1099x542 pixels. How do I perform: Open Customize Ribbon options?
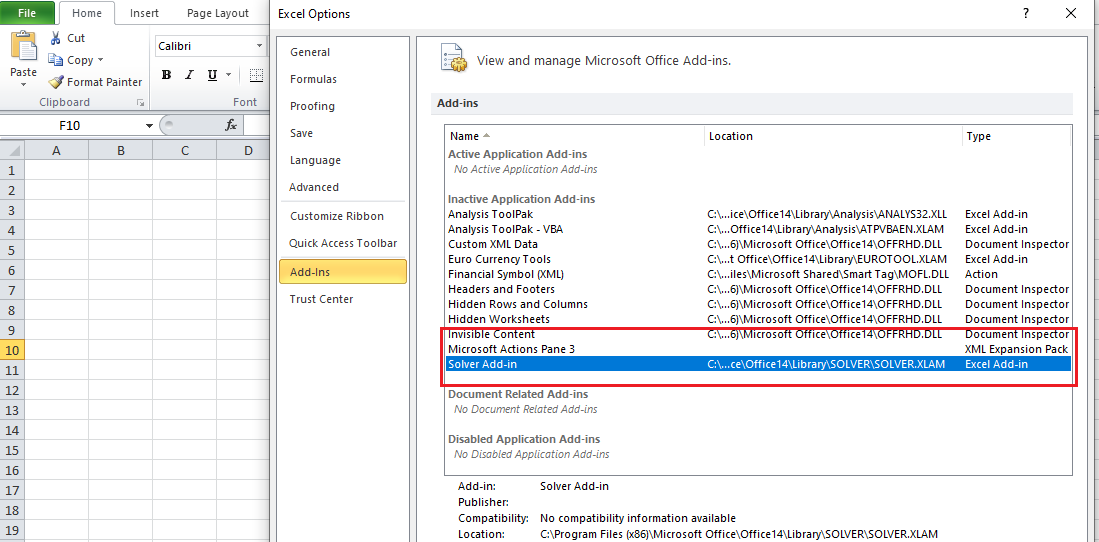coord(343,216)
